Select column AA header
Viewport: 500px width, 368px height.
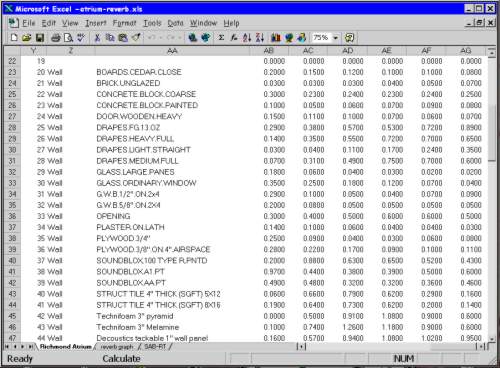tap(172, 51)
